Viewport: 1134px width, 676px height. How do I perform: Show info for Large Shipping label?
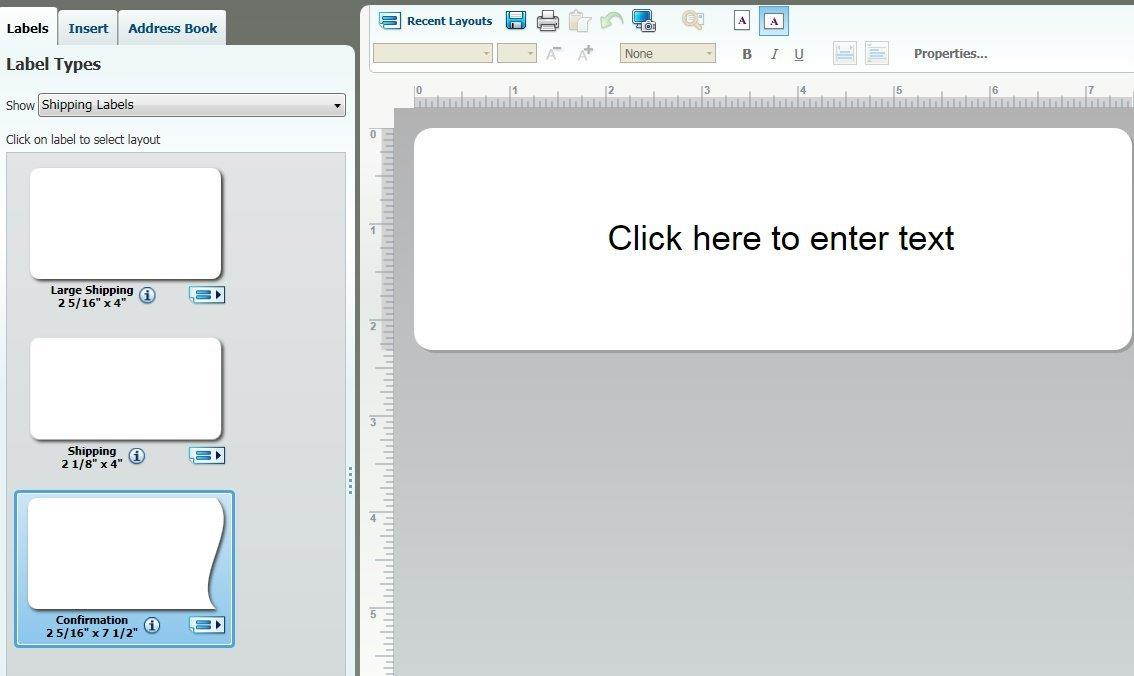pos(147,295)
